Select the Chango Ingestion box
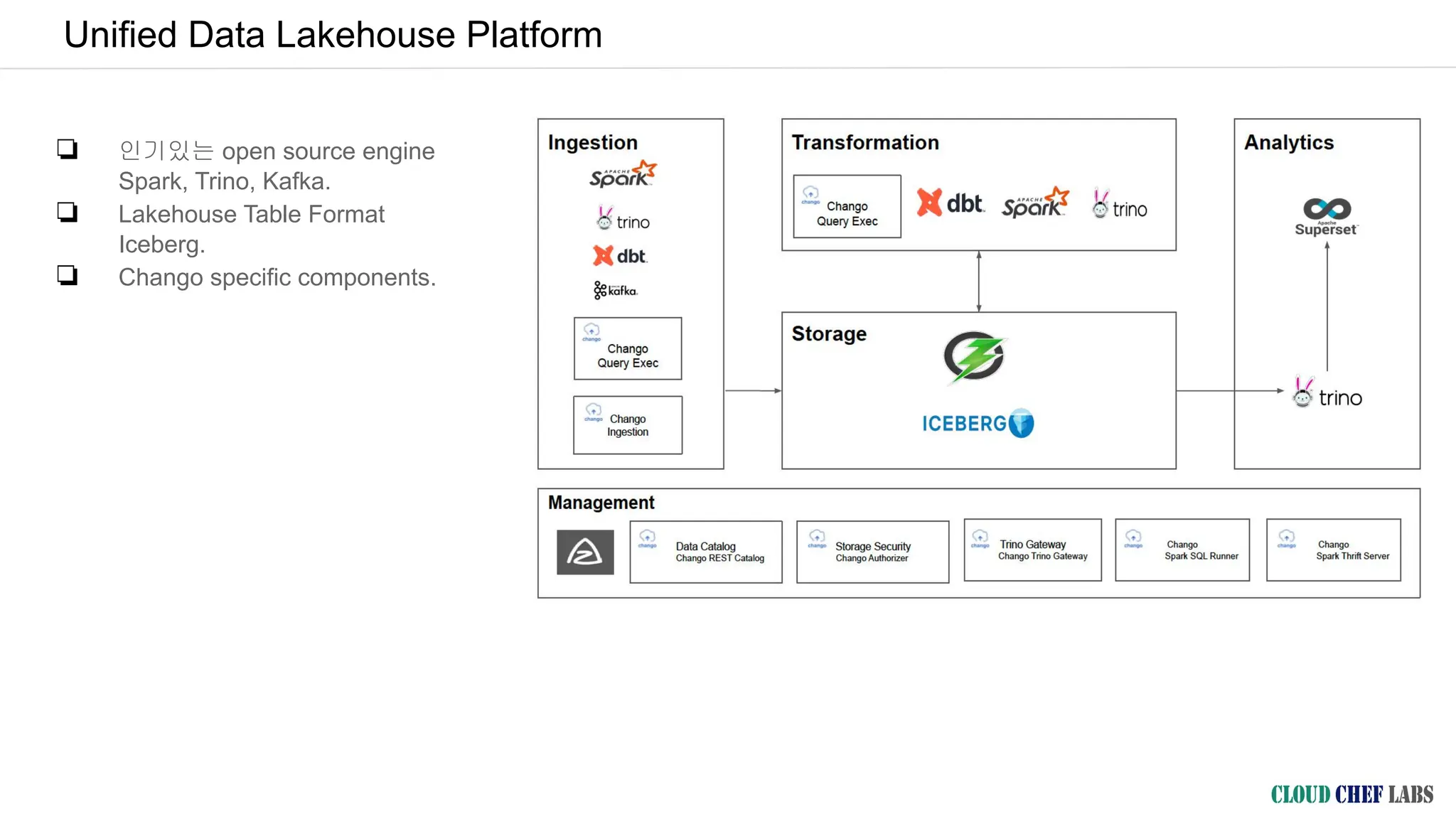The height and width of the screenshot is (819, 1456). click(628, 425)
